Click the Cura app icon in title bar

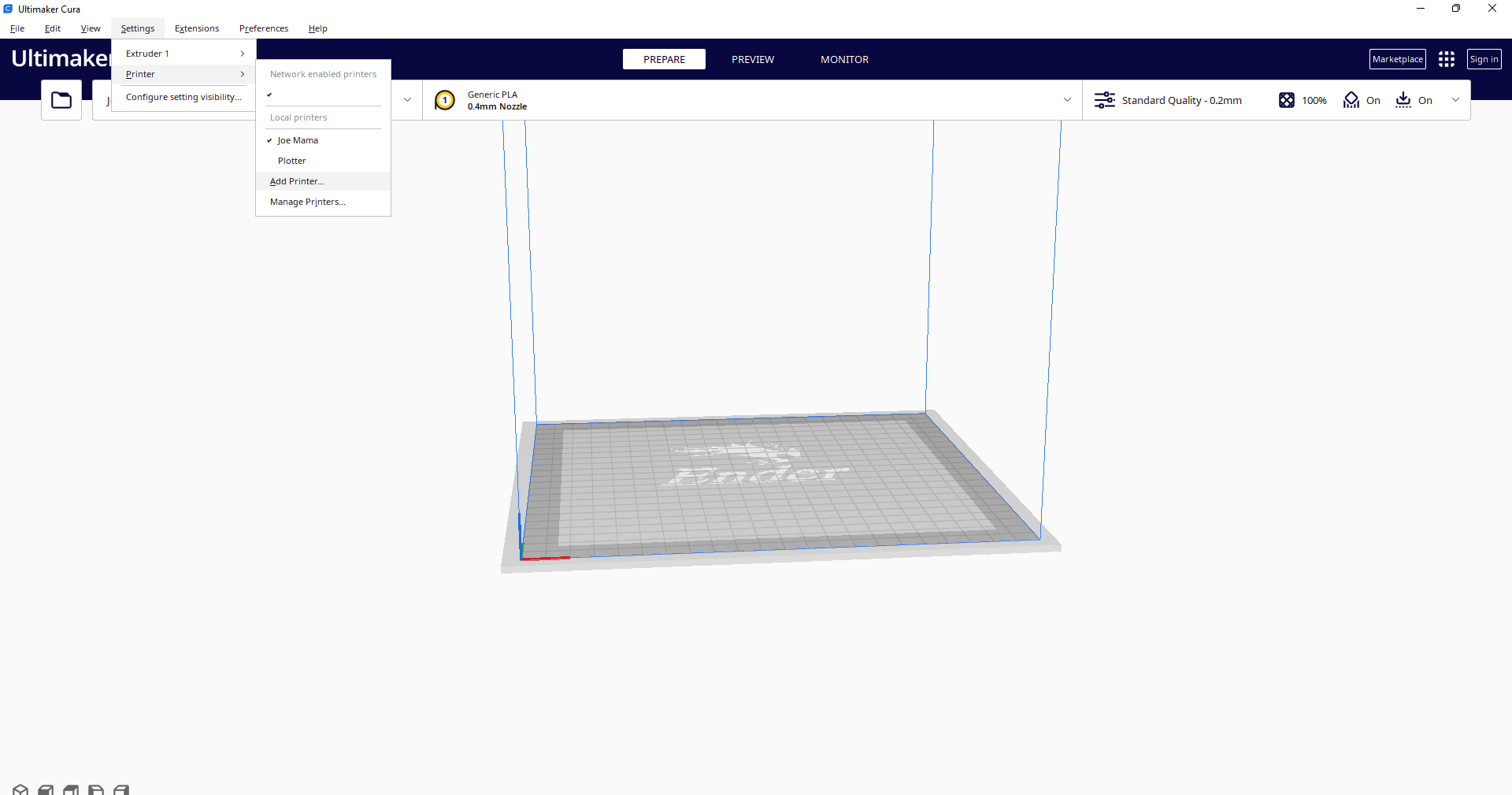pyautogui.click(x=8, y=9)
